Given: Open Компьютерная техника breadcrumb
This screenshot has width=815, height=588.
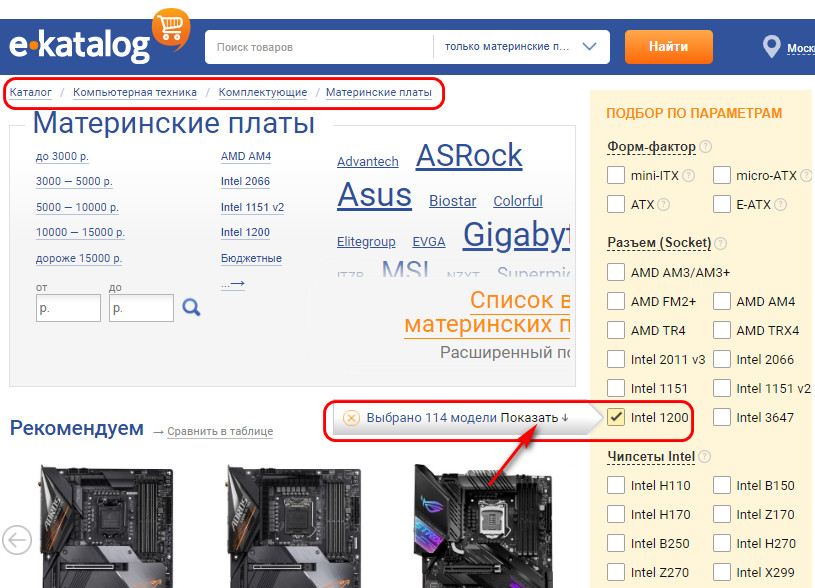Looking at the screenshot, I should [135, 93].
